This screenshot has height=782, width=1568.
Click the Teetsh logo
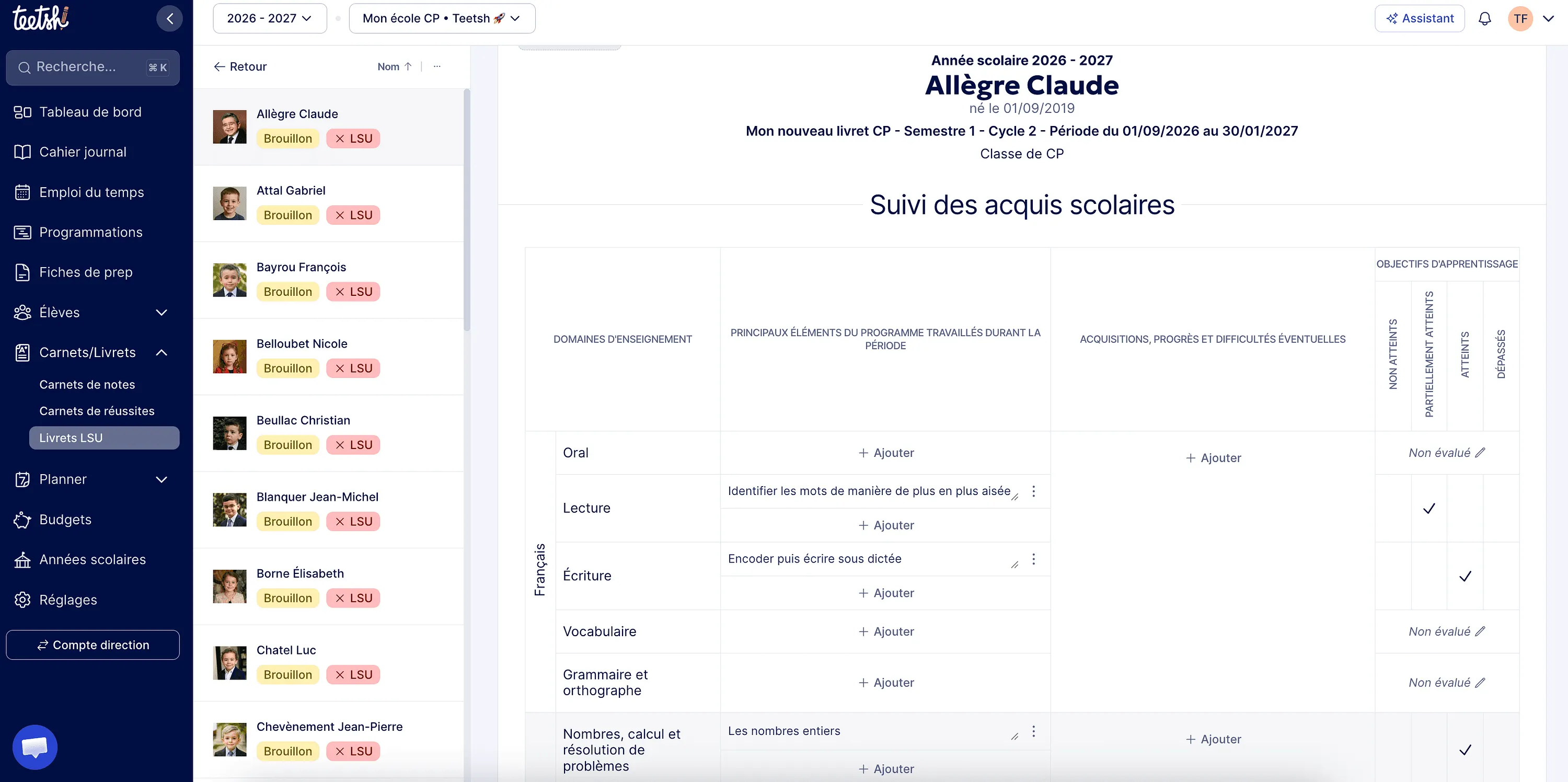pyautogui.click(x=41, y=18)
